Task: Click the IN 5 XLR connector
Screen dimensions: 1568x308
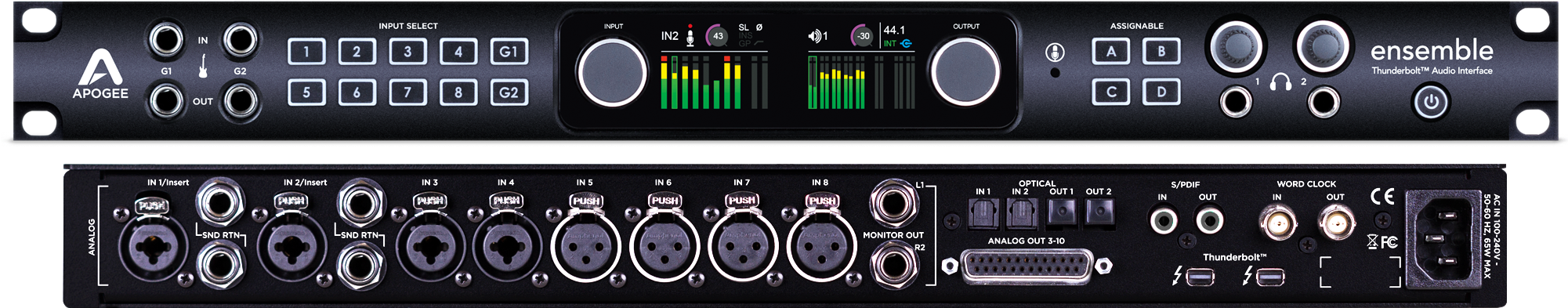Action: pos(586,248)
